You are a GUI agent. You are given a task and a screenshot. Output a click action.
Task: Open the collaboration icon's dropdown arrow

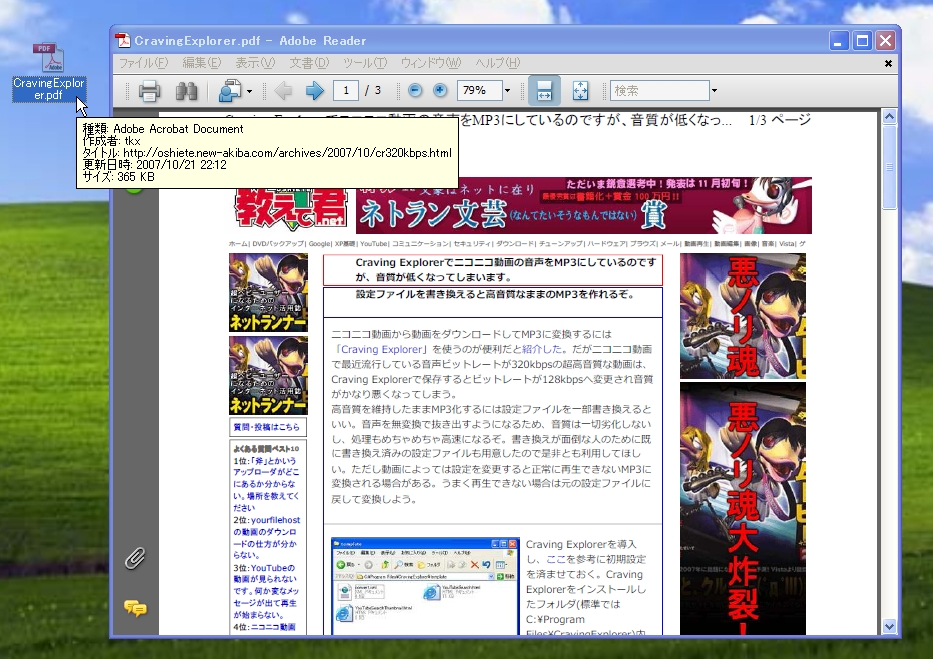249,91
